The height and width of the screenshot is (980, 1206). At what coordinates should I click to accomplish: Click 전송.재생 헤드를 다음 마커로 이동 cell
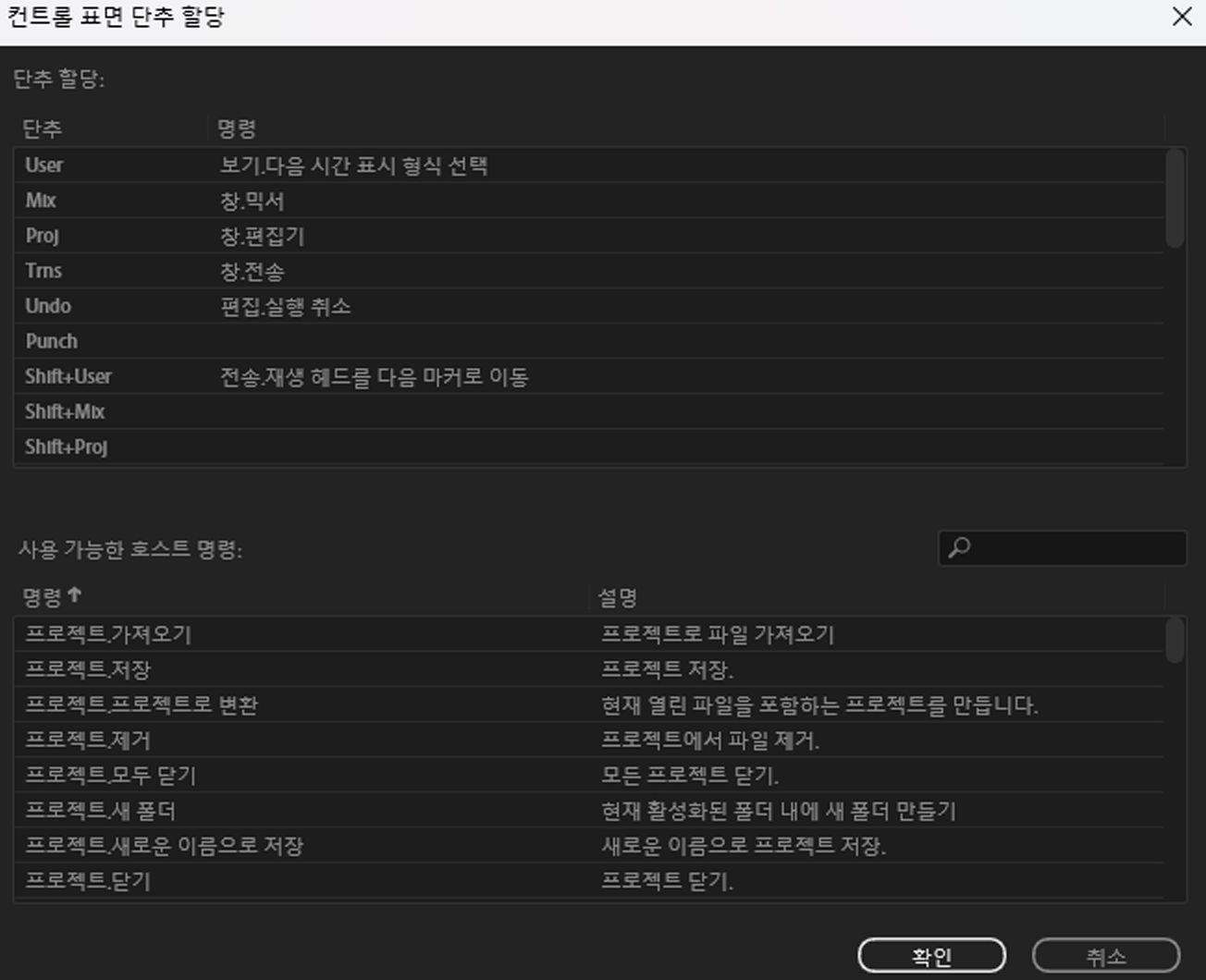[374, 376]
